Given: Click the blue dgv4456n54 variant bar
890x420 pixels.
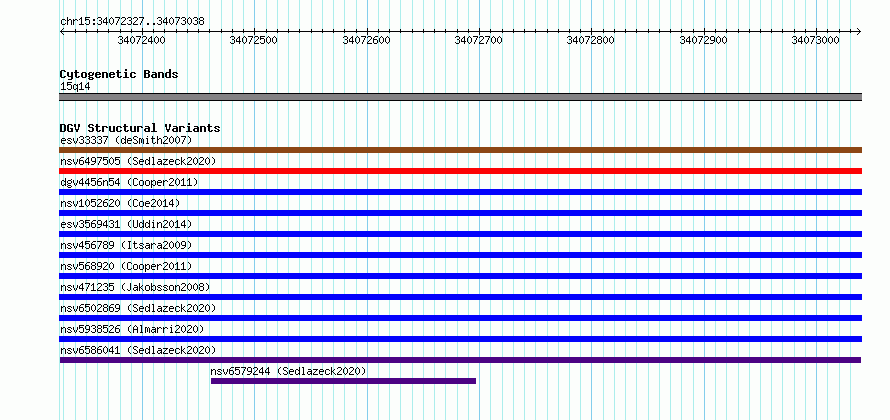Looking at the screenshot, I should coord(460,192).
